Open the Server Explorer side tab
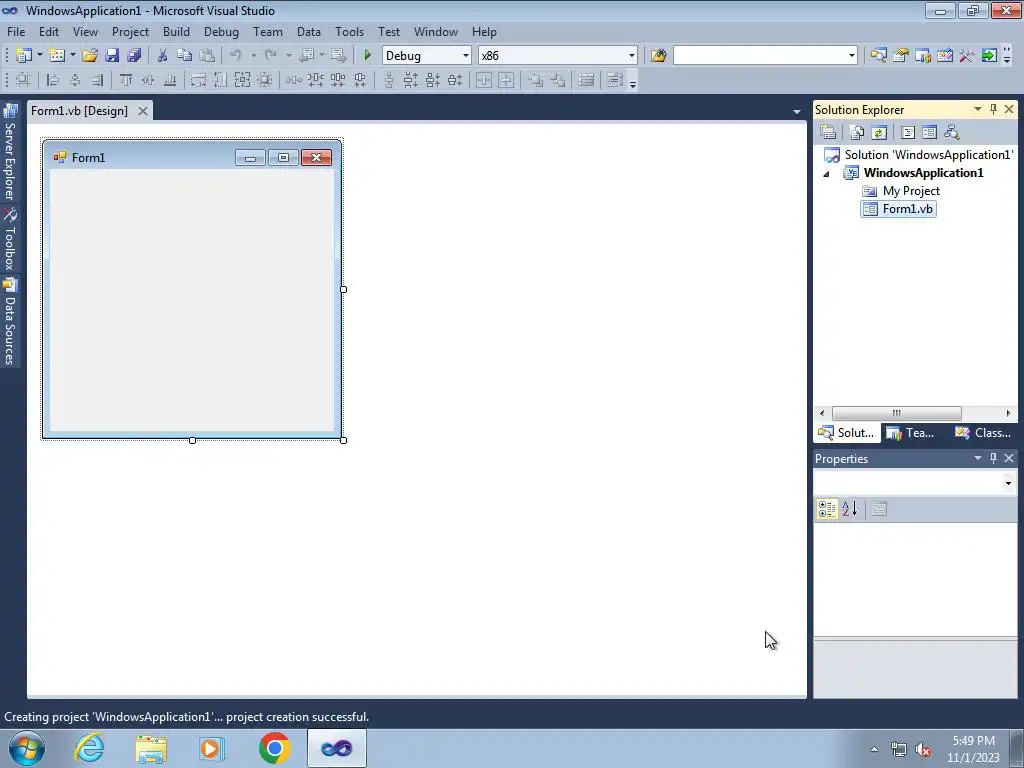The image size is (1024, 768). pyautogui.click(x=10, y=153)
